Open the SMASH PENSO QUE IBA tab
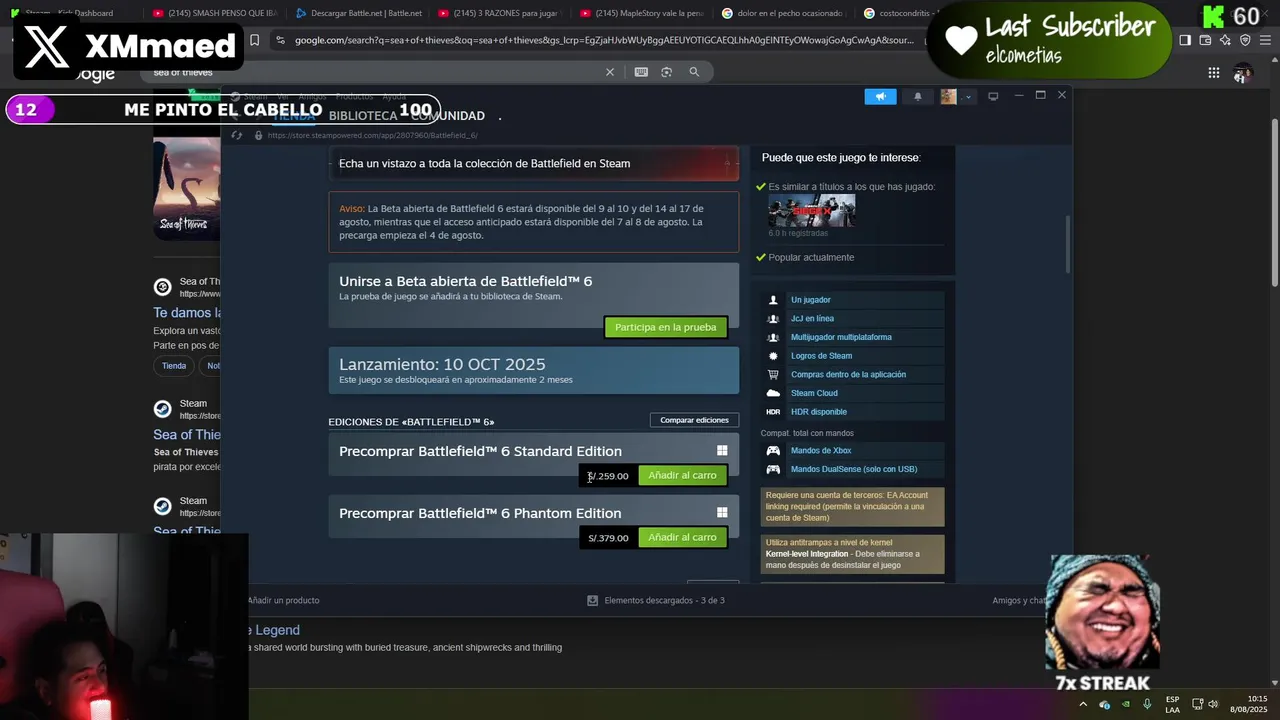The width and height of the screenshot is (1280, 720). pos(216,13)
